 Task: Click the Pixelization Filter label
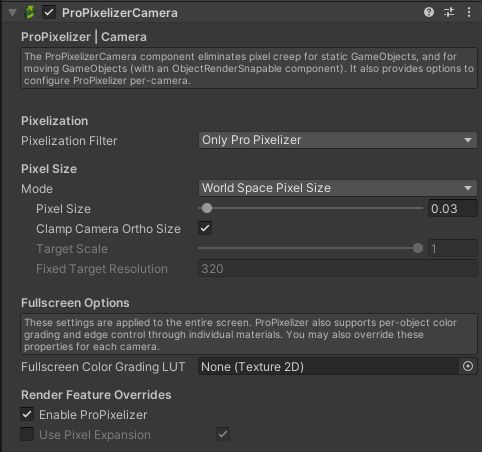pyautogui.click(x=69, y=141)
